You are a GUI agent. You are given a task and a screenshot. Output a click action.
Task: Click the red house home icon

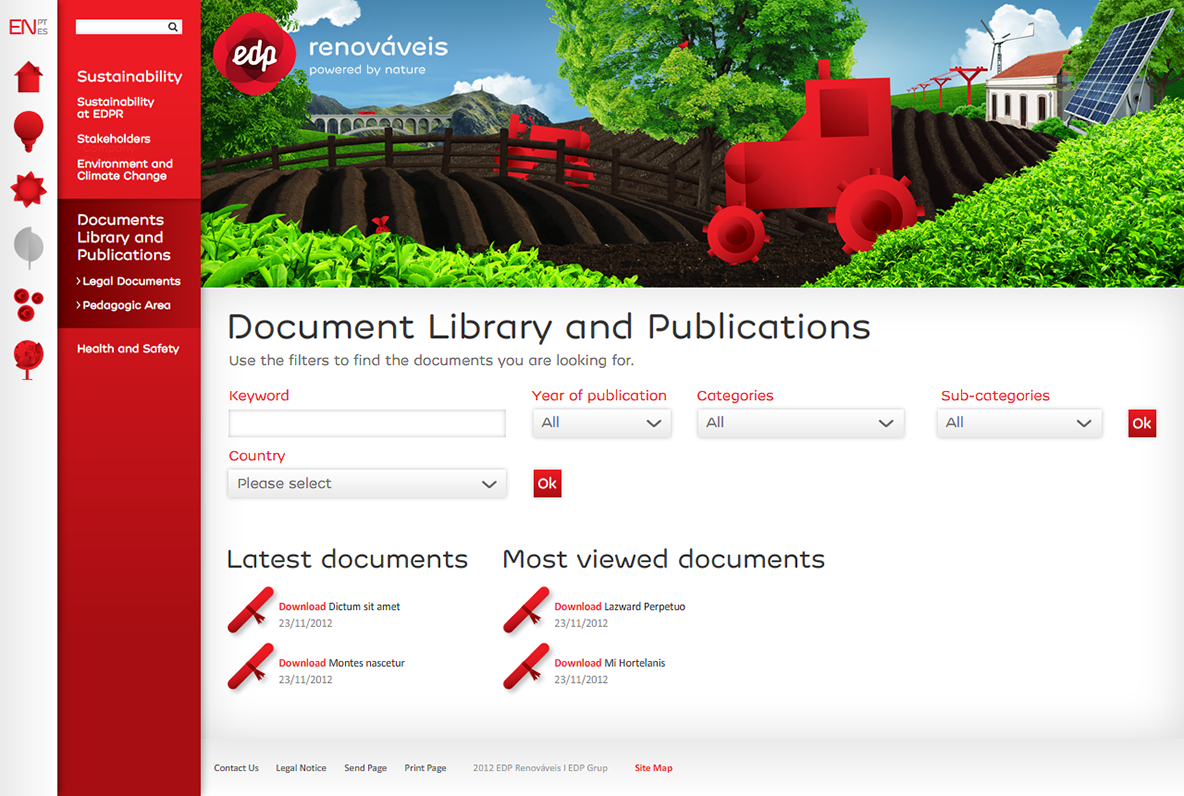[29, 77]
